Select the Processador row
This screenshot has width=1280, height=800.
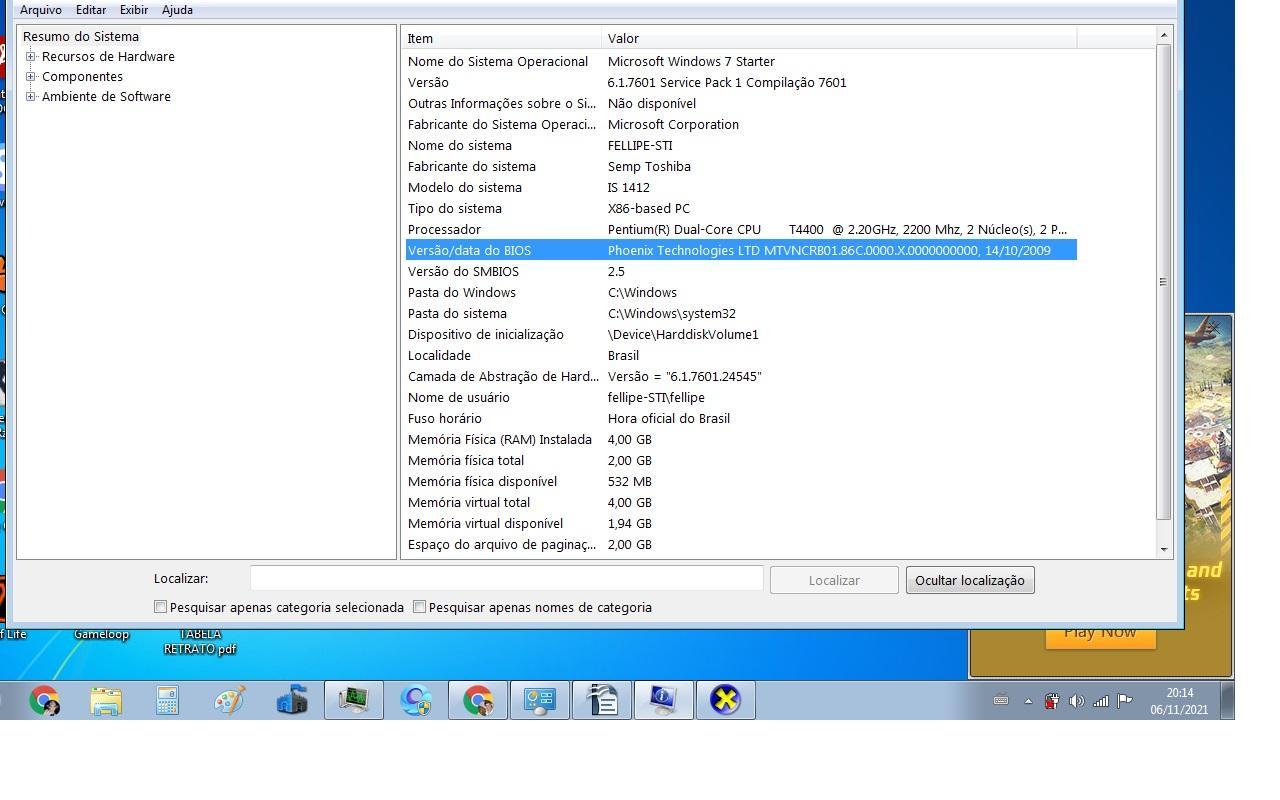point(741,229)
